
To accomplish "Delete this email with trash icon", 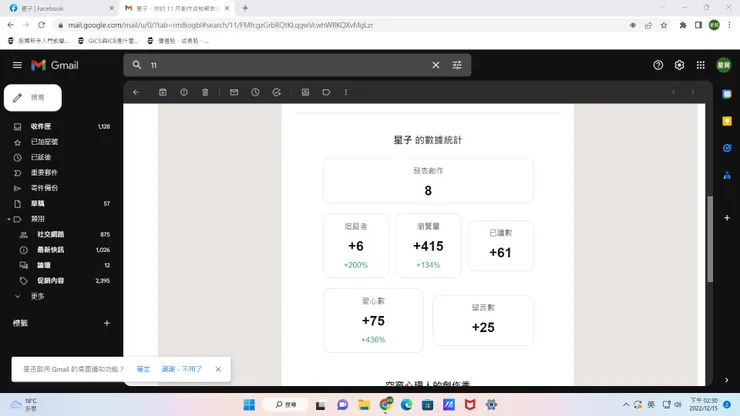I will (x=205, y=93).
